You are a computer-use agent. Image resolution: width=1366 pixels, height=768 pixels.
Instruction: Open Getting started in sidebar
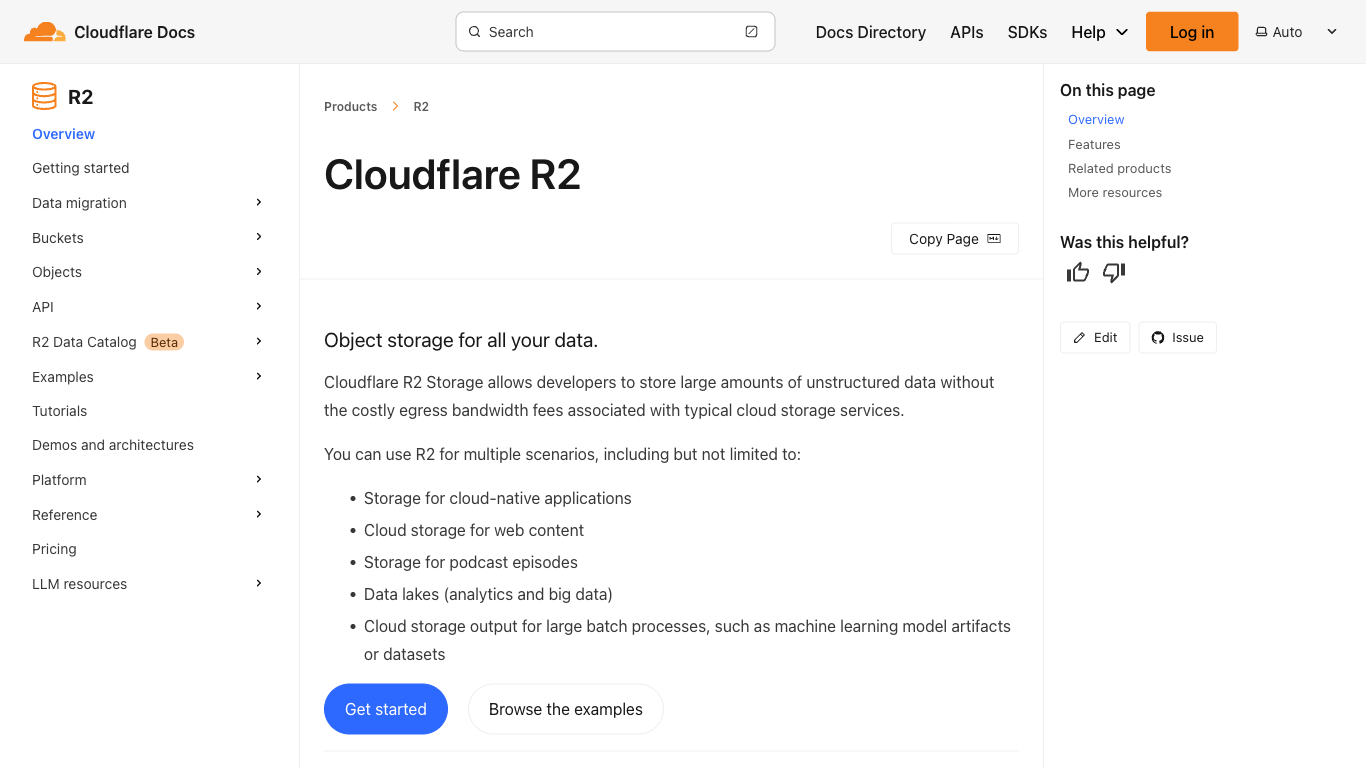pyautogui.click(x=81, y=168)
